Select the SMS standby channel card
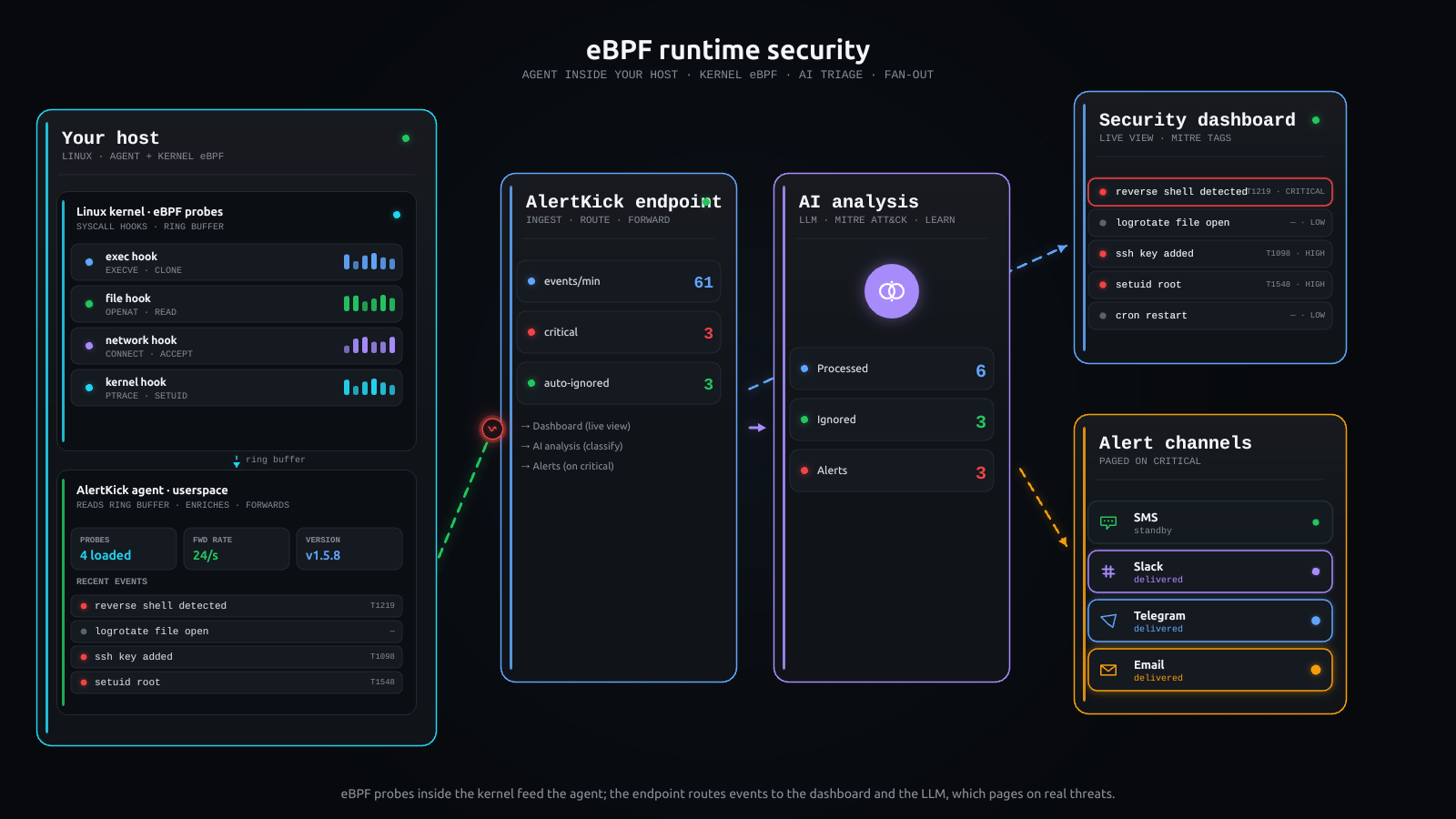The height and width of the screenshot is (819, 1456). click(x=1210, y=522)
